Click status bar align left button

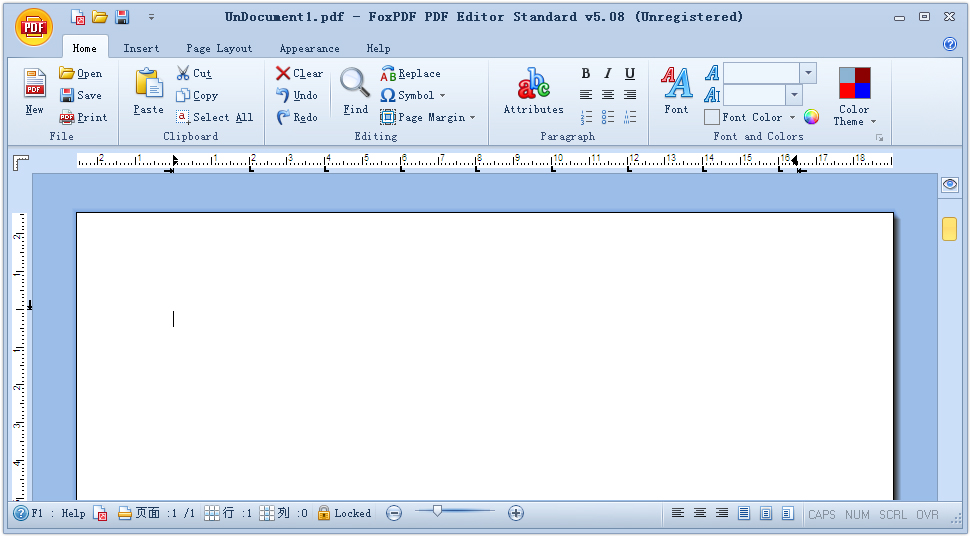point(678,513)
